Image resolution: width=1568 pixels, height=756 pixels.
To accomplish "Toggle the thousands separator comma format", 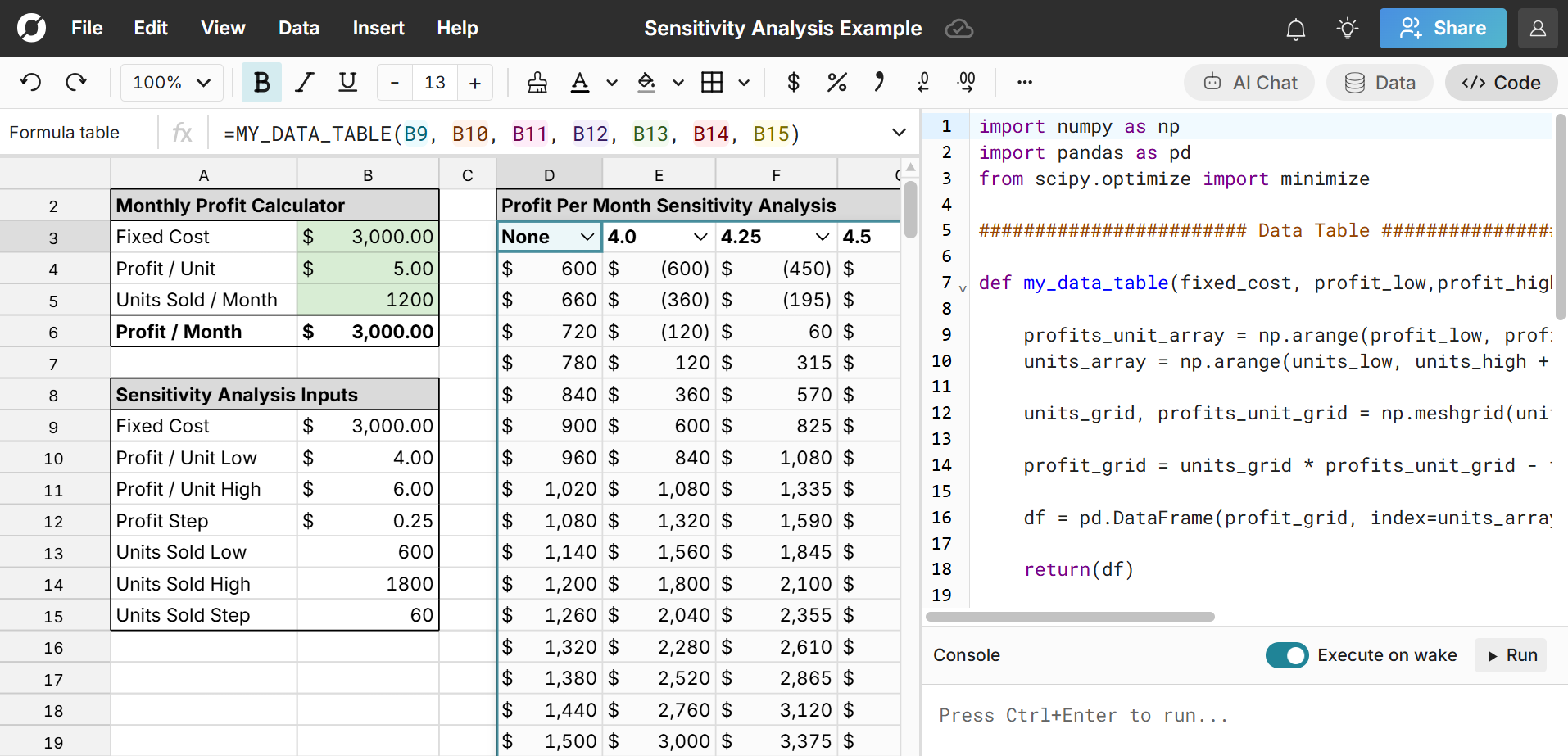I will [880, 82].
